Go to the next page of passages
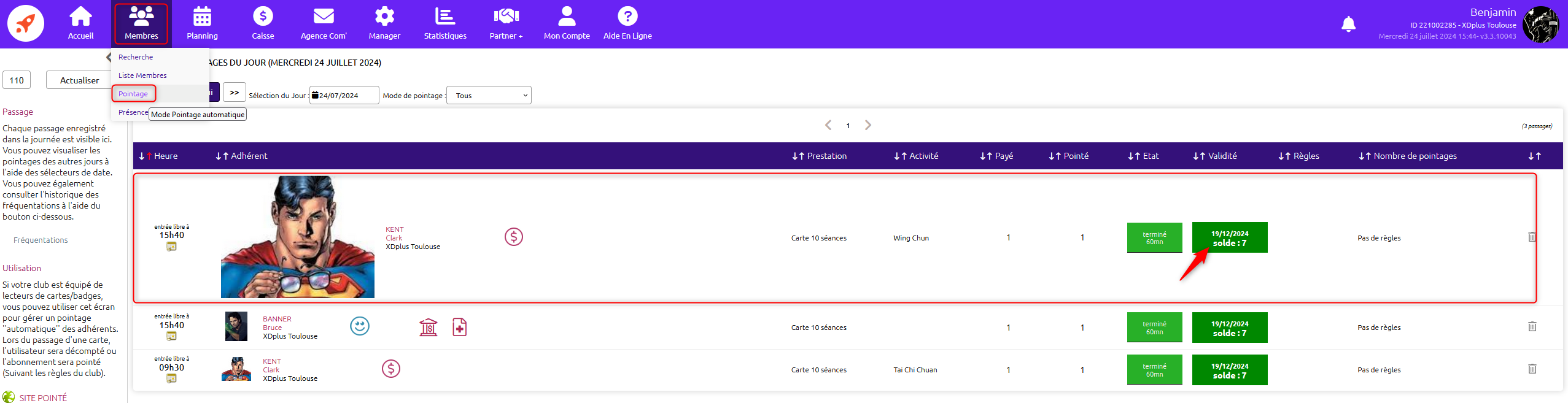The height and width of the screenshot is (403, 1568). (868, 125)
